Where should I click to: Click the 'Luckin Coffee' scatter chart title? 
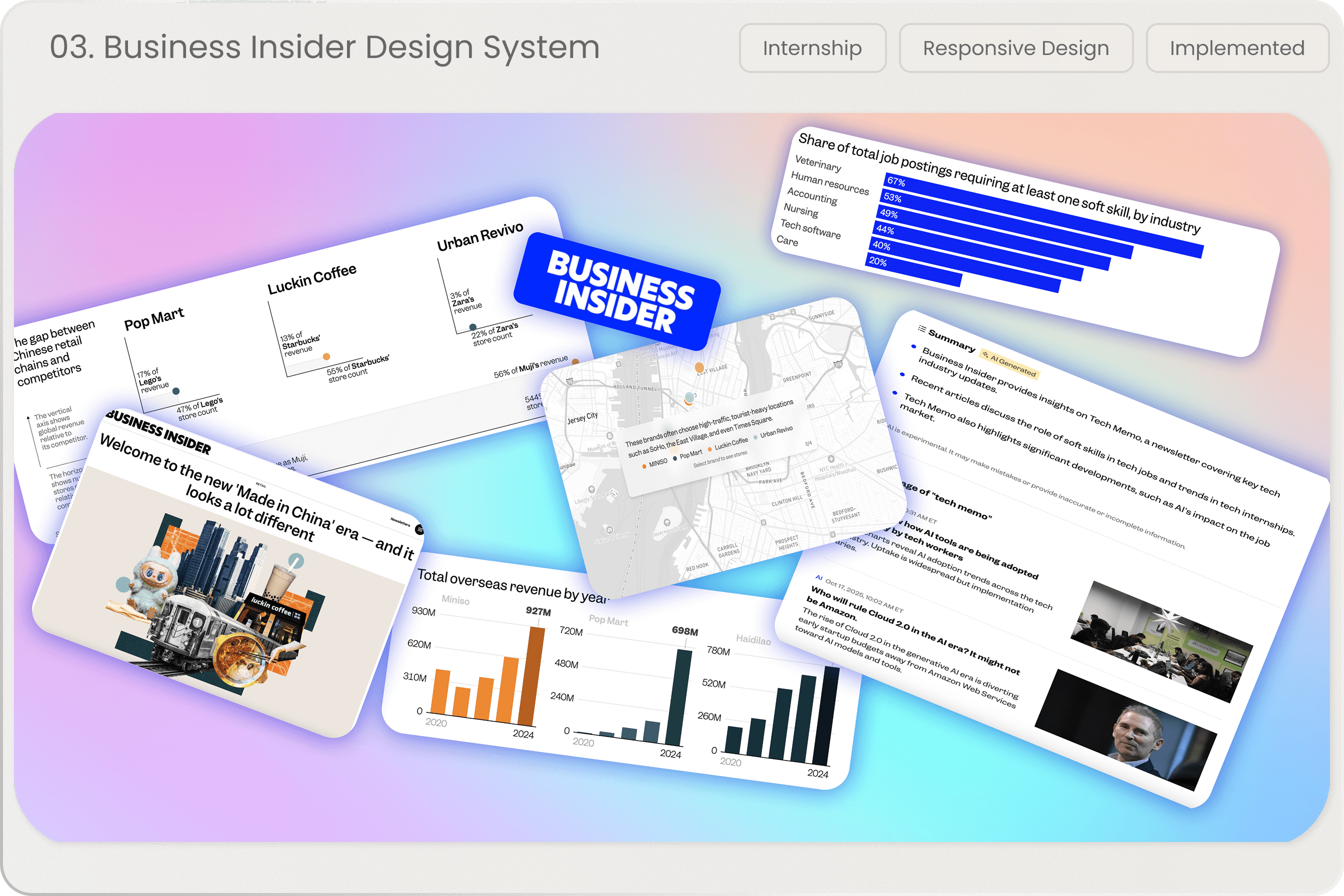(x=312, y=279)
